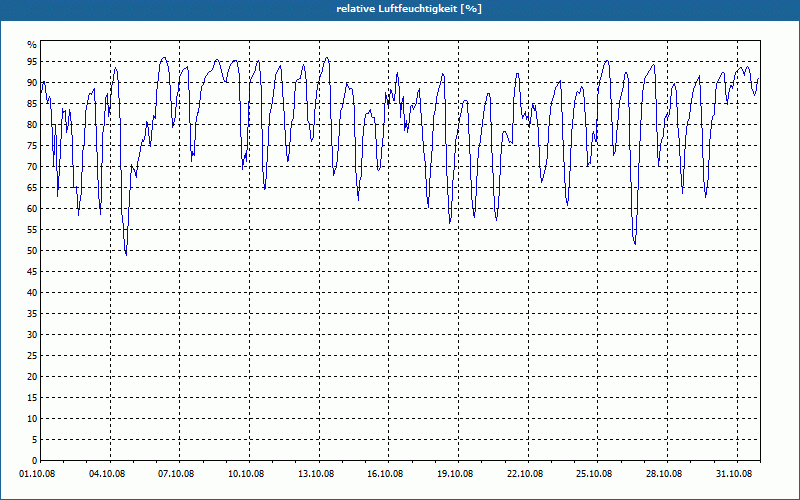
Task: Click the y-axis value 80
Action: click(x=32, y=124)
